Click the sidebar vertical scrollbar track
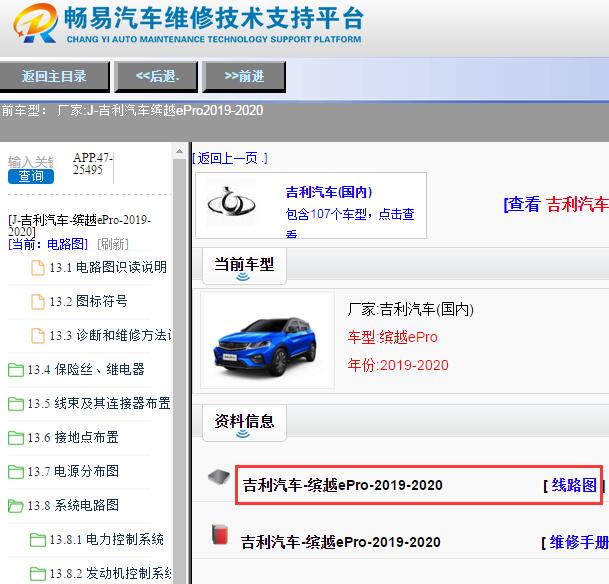609x584 pixels. click(179, 369)
